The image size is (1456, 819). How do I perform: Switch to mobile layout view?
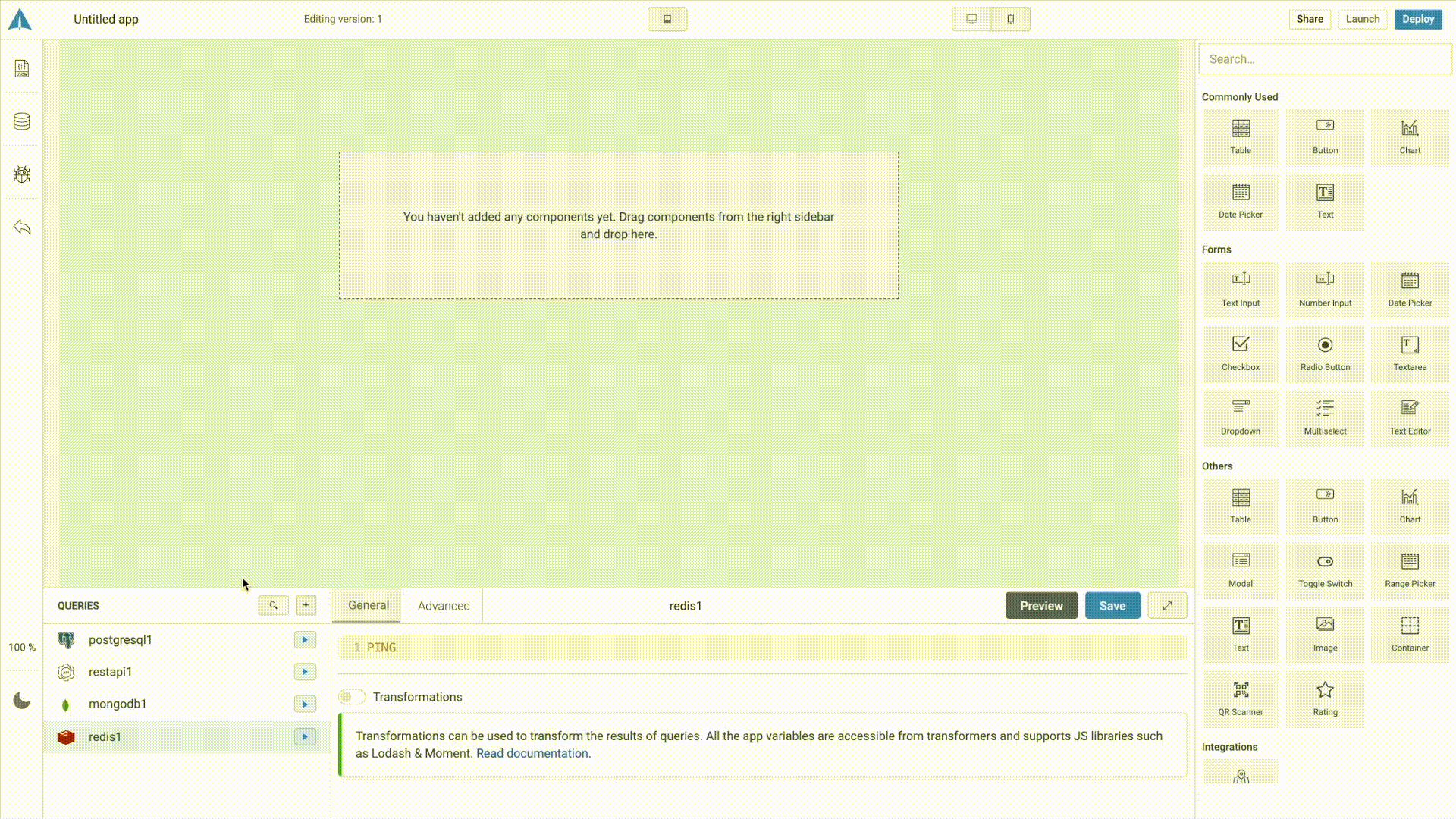tap(1011, 19)
